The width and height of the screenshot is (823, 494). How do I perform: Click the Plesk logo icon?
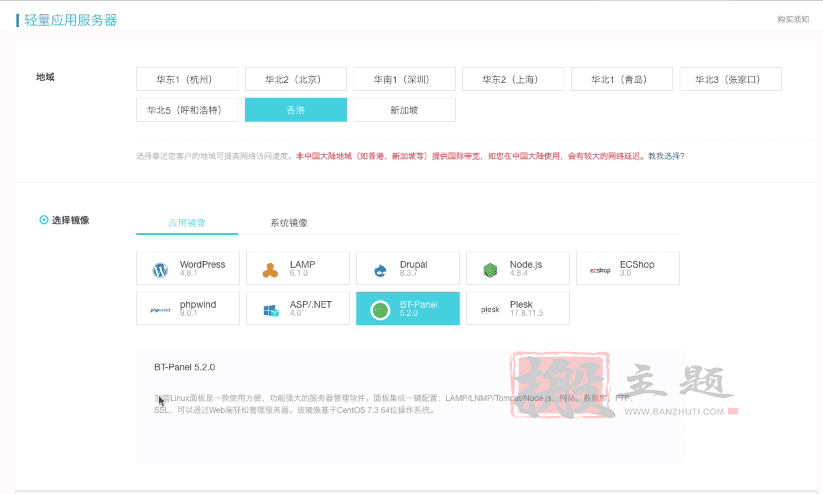tap(490, 310)
